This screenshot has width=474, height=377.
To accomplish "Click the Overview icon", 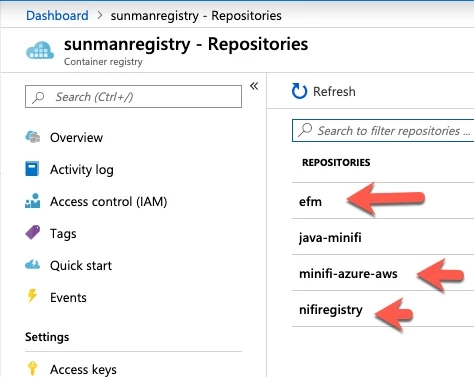I will (x=33, y=137).
